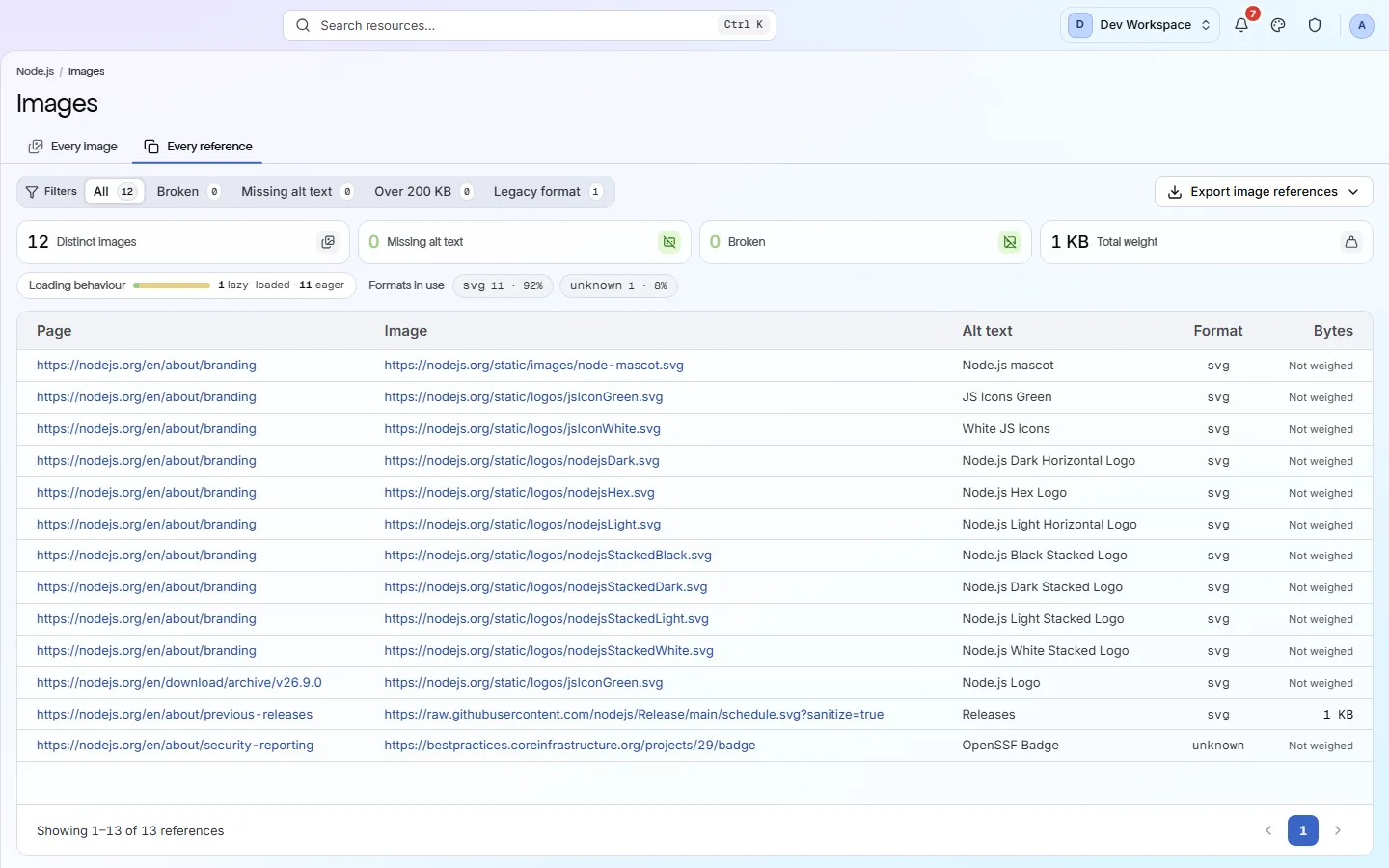Image resolution: width=1389 pixels, height=868 pixels.
Task: Switch to the Every image tab
Action: tap(73, 147)
